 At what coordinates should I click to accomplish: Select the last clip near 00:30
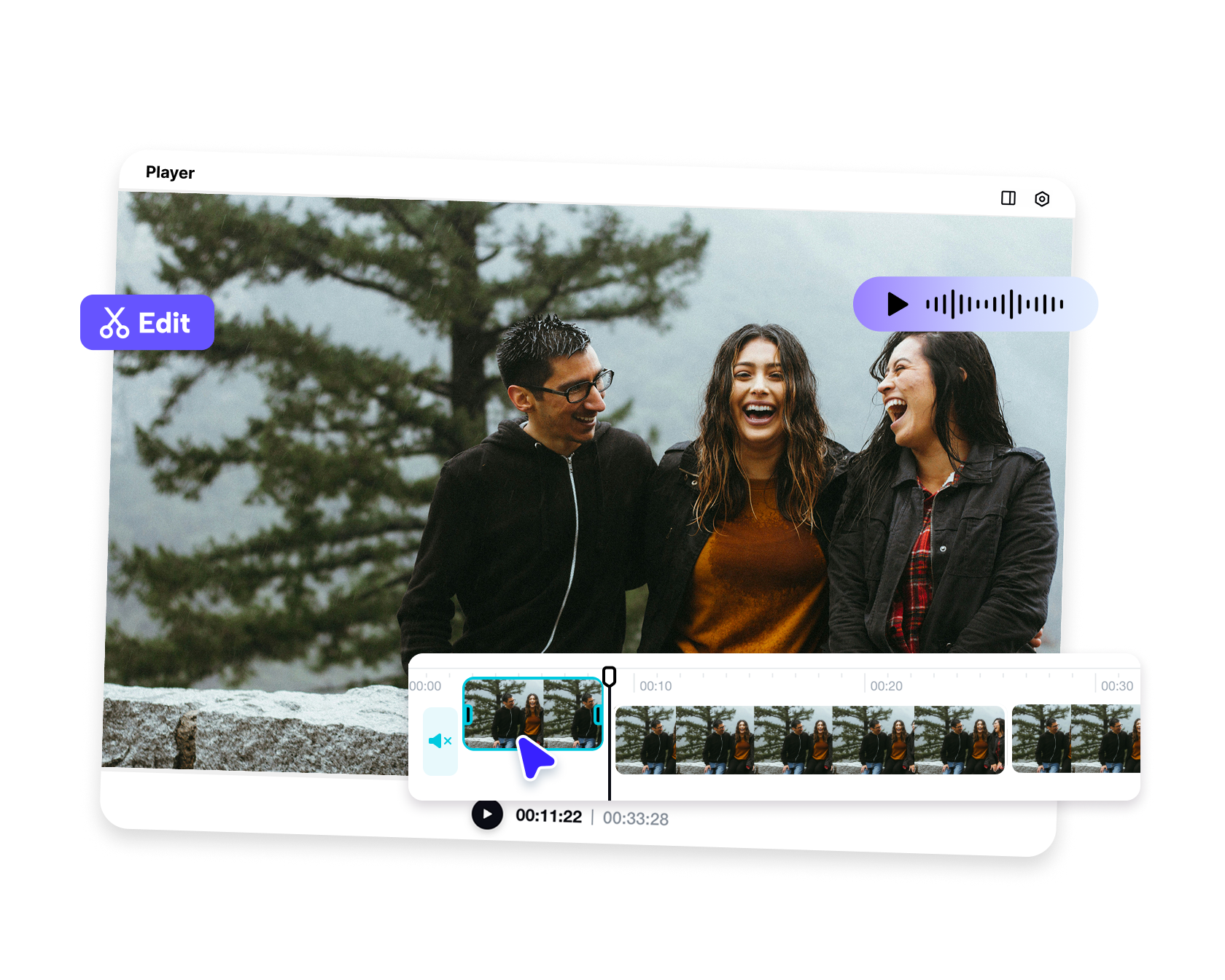pyautogui.click(x=1076, y=739)
